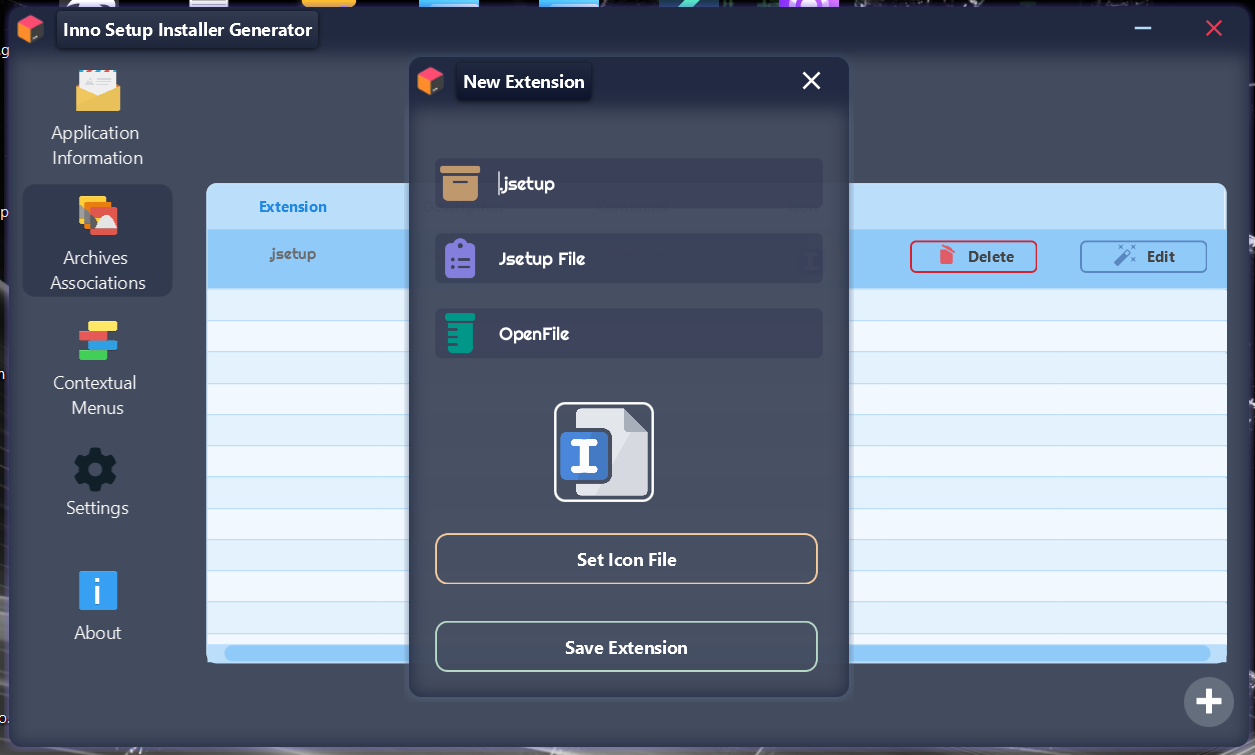Viewport: 1255px width, 755px height.
Task: Click the Extension column header
Action: (x=293, y=207)
